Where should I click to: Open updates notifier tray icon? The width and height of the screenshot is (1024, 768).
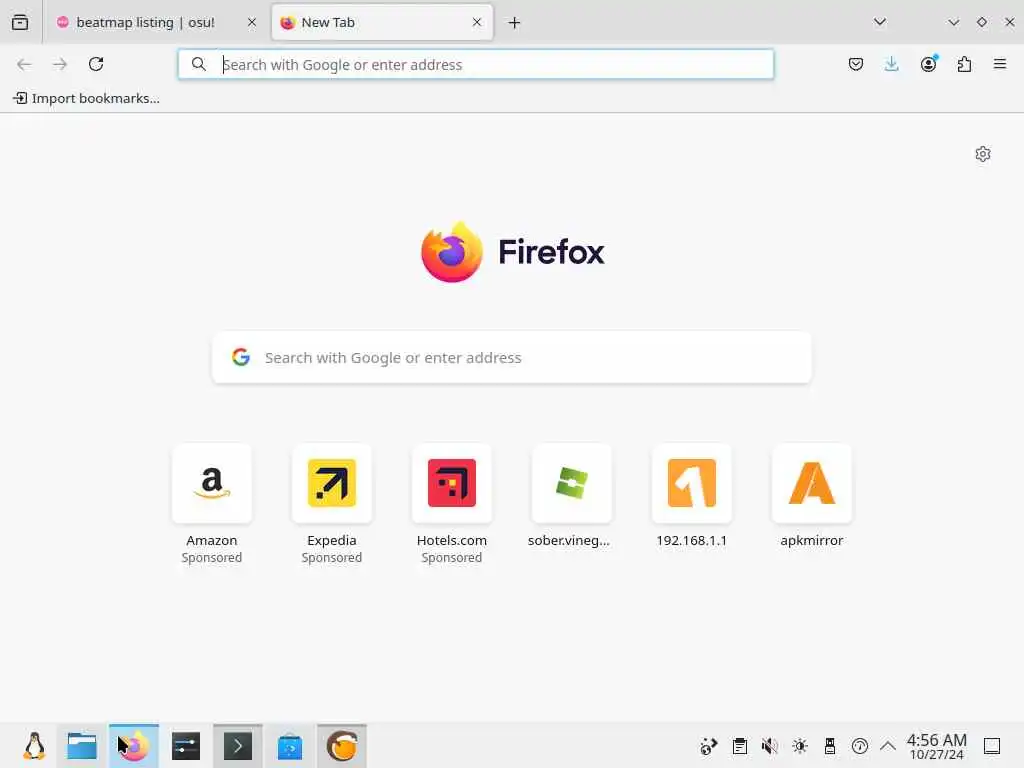[860, 746]
